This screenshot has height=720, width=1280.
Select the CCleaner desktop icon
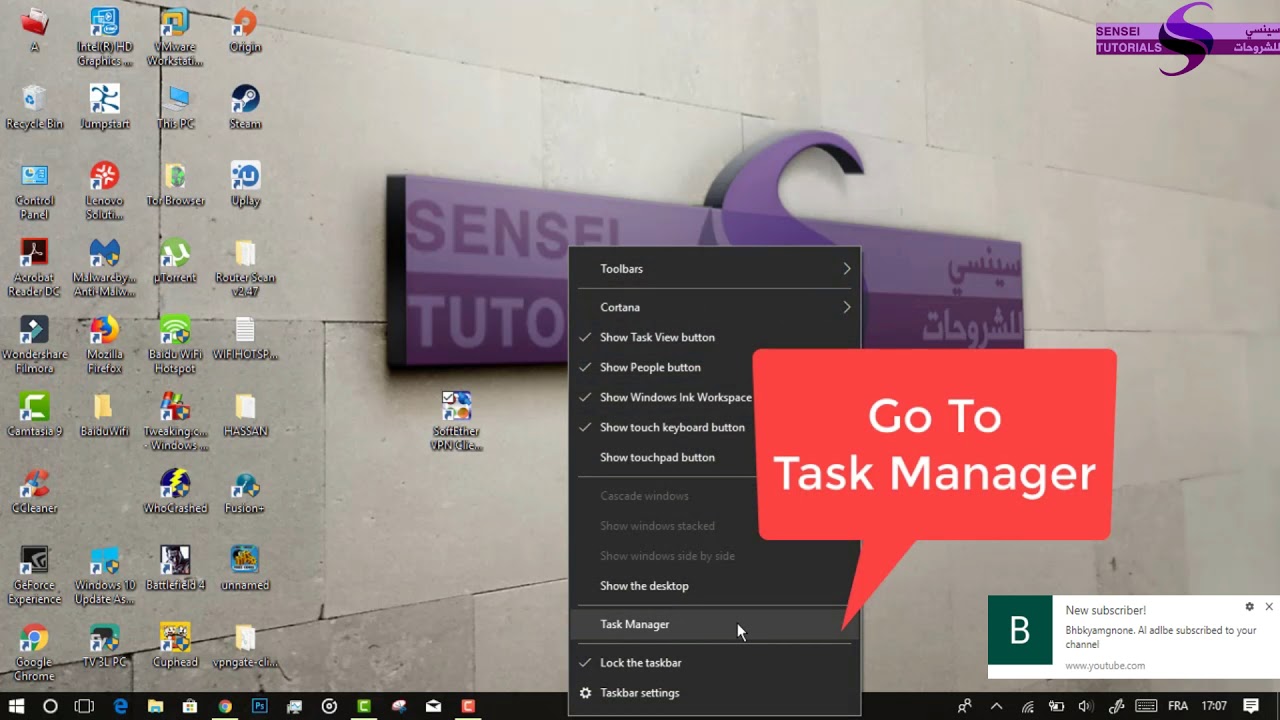[34, 492]
